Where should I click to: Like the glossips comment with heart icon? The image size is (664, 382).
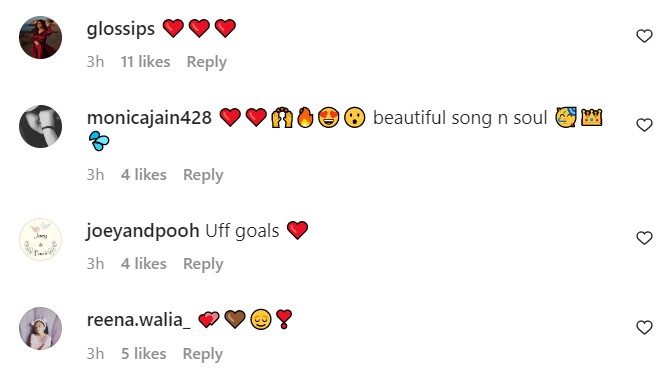[x=644, y=36]
